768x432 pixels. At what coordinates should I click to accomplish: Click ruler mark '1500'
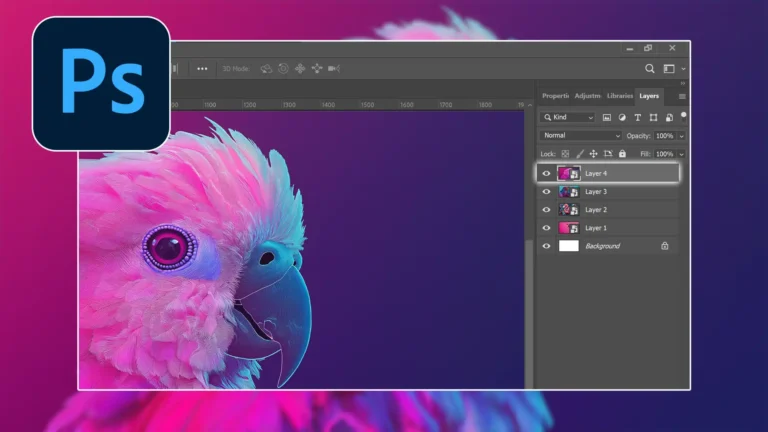pos(367,105)
